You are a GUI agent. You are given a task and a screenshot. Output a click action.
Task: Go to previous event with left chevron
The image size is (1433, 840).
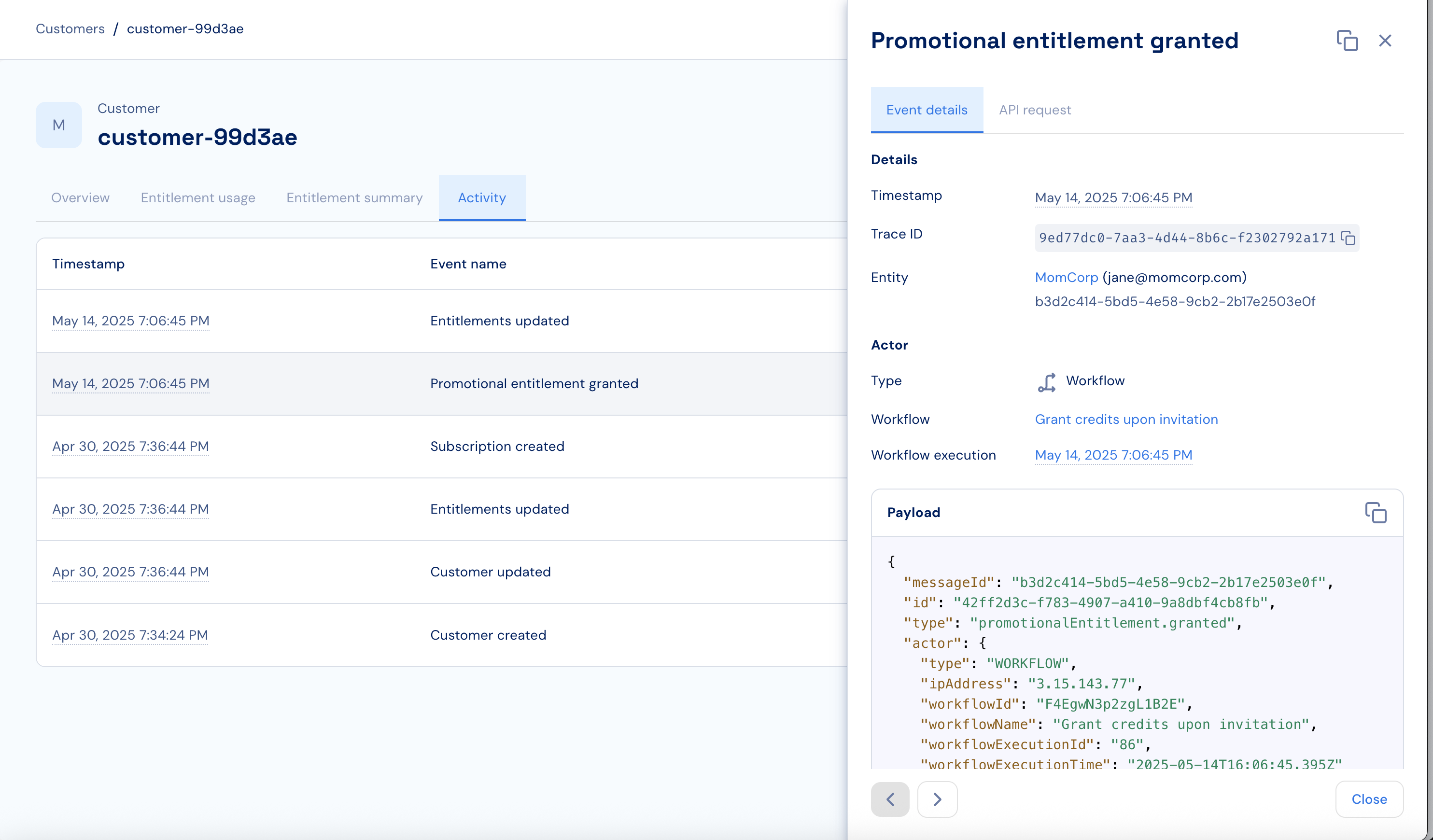click(890, 799)
